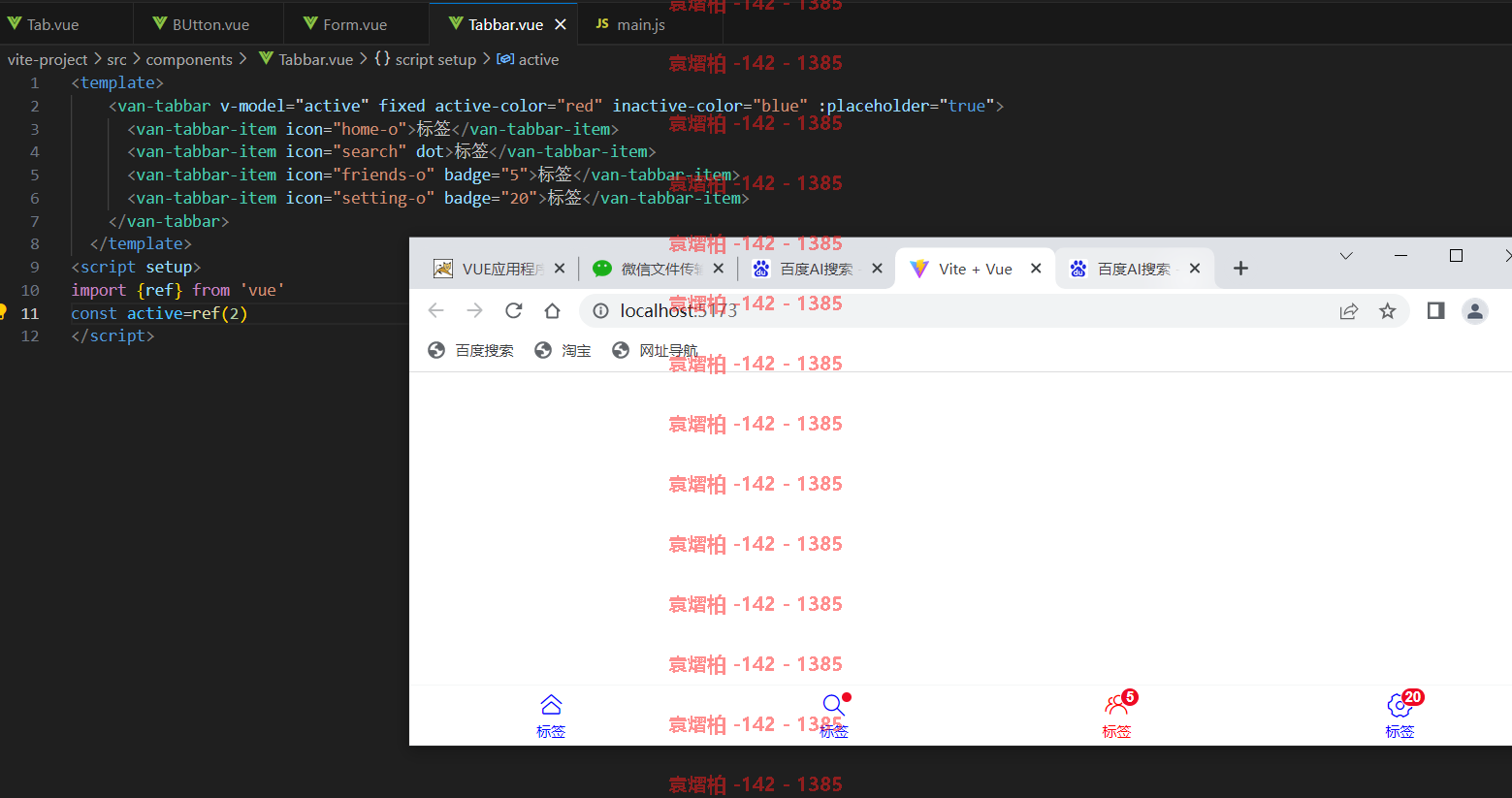Select line number 2 in the gutter
The width and height of the screenshot is (1512, 798).
[x=35, y=106]
